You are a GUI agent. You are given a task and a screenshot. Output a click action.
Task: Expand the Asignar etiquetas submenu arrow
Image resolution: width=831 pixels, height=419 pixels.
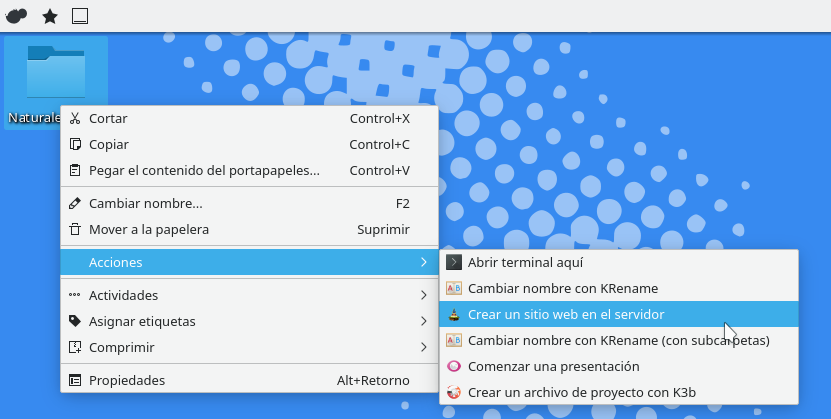click(x=423, y=321)
